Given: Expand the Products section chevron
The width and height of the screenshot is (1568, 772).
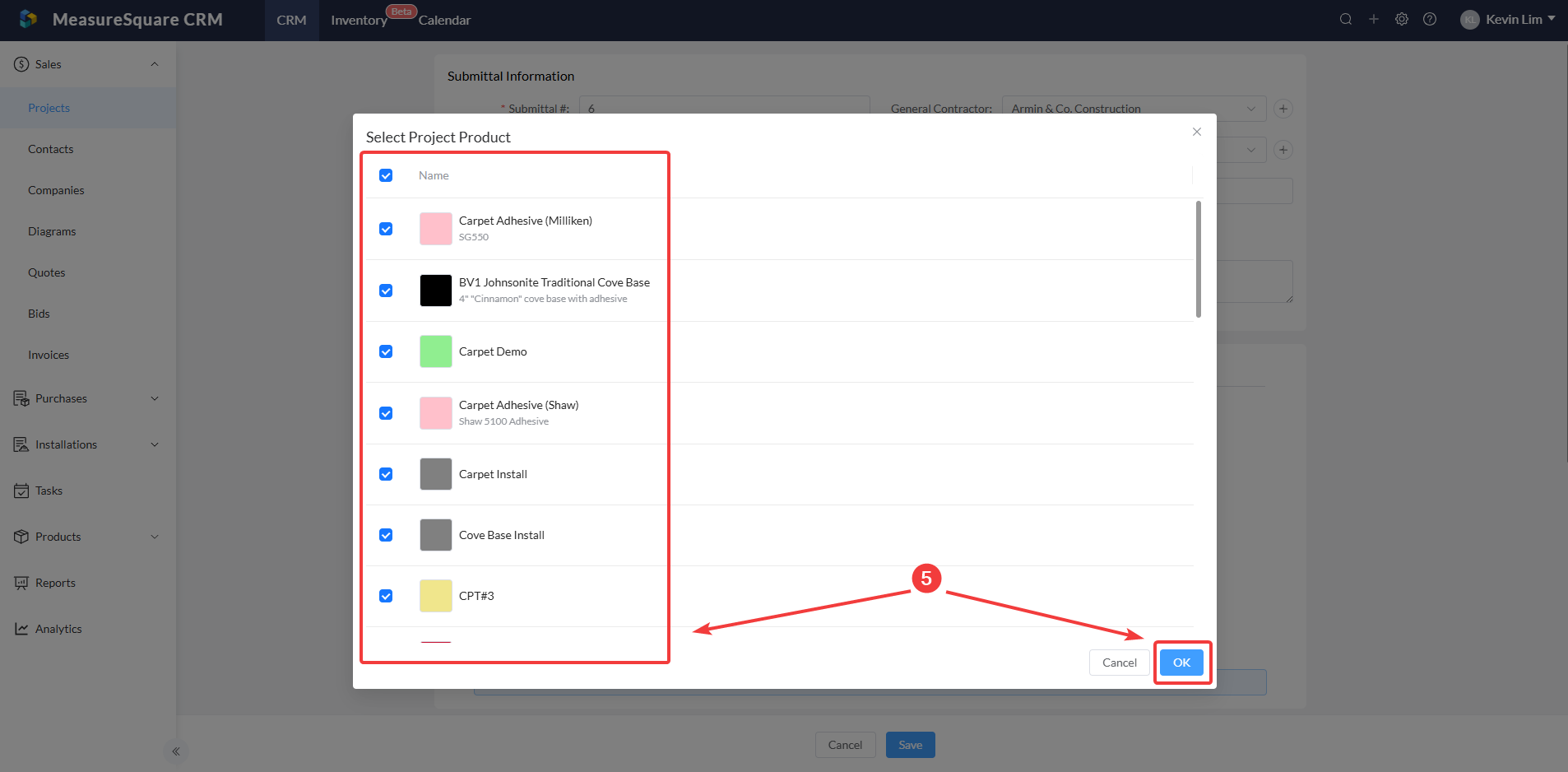Looking at the screenshot, I should coord(155,537).
